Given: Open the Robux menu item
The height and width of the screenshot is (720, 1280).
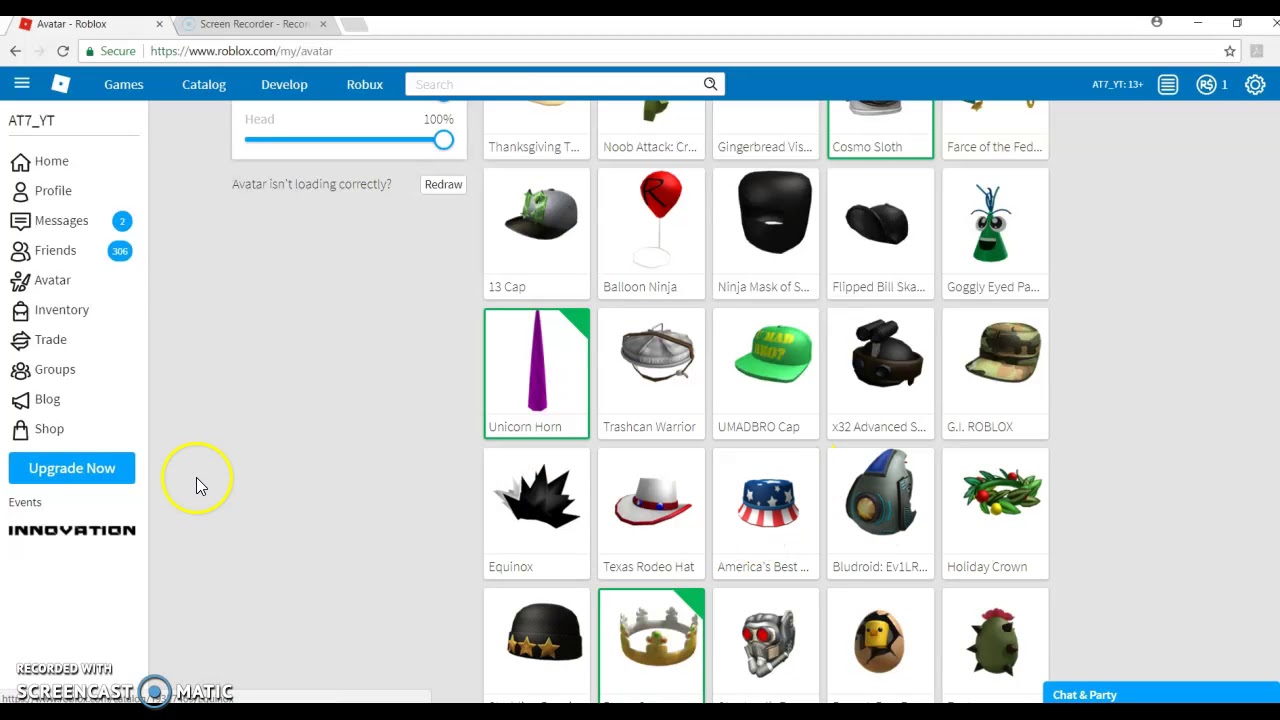Looking at the screenshot, I should tap(365, 85).
